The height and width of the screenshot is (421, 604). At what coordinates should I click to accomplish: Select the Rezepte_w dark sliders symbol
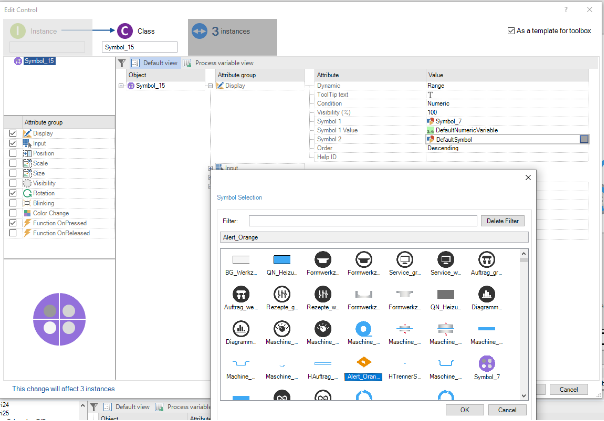[322, 299]
